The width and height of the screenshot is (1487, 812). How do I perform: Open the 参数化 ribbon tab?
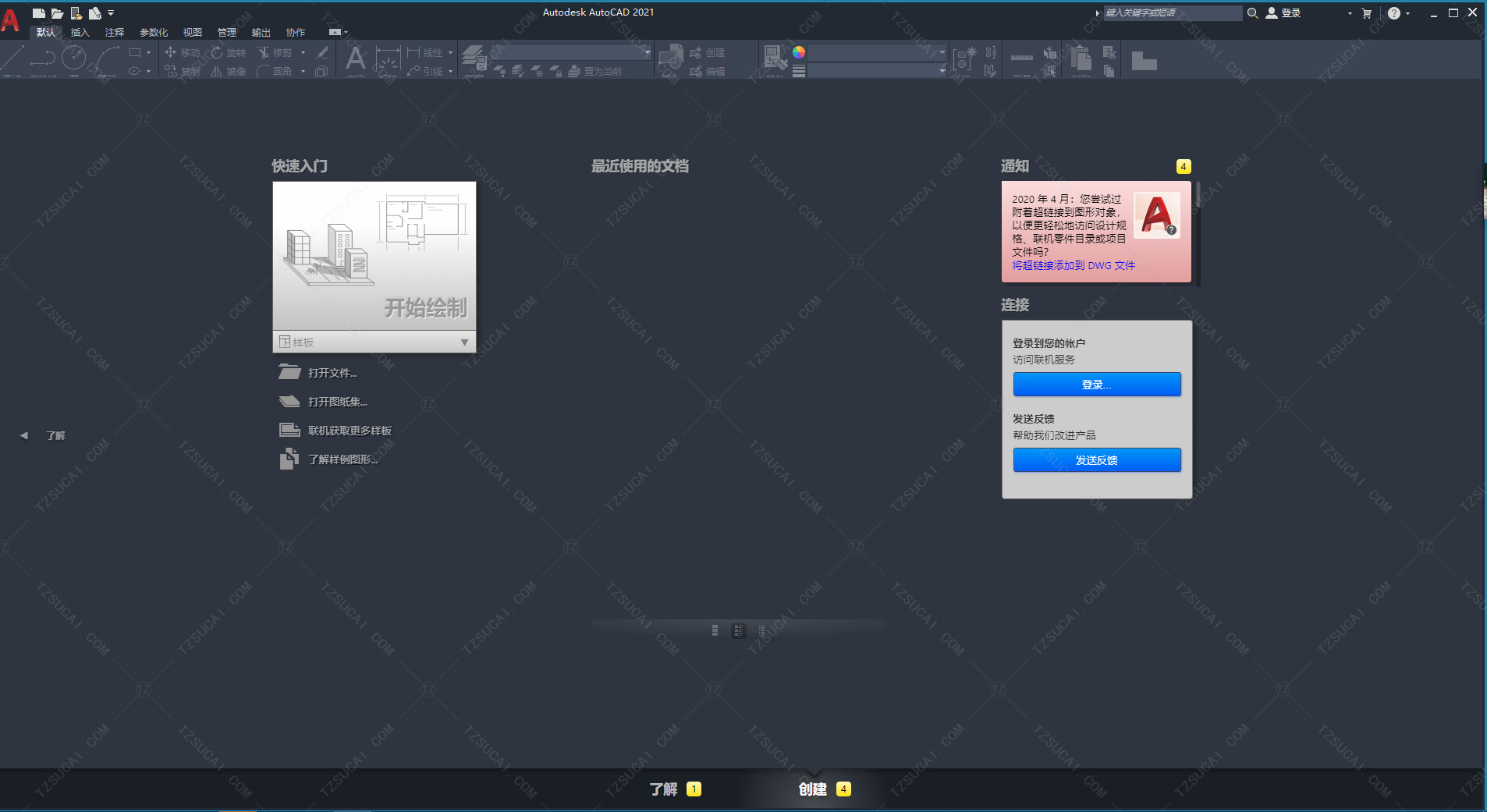coord(154,32)
